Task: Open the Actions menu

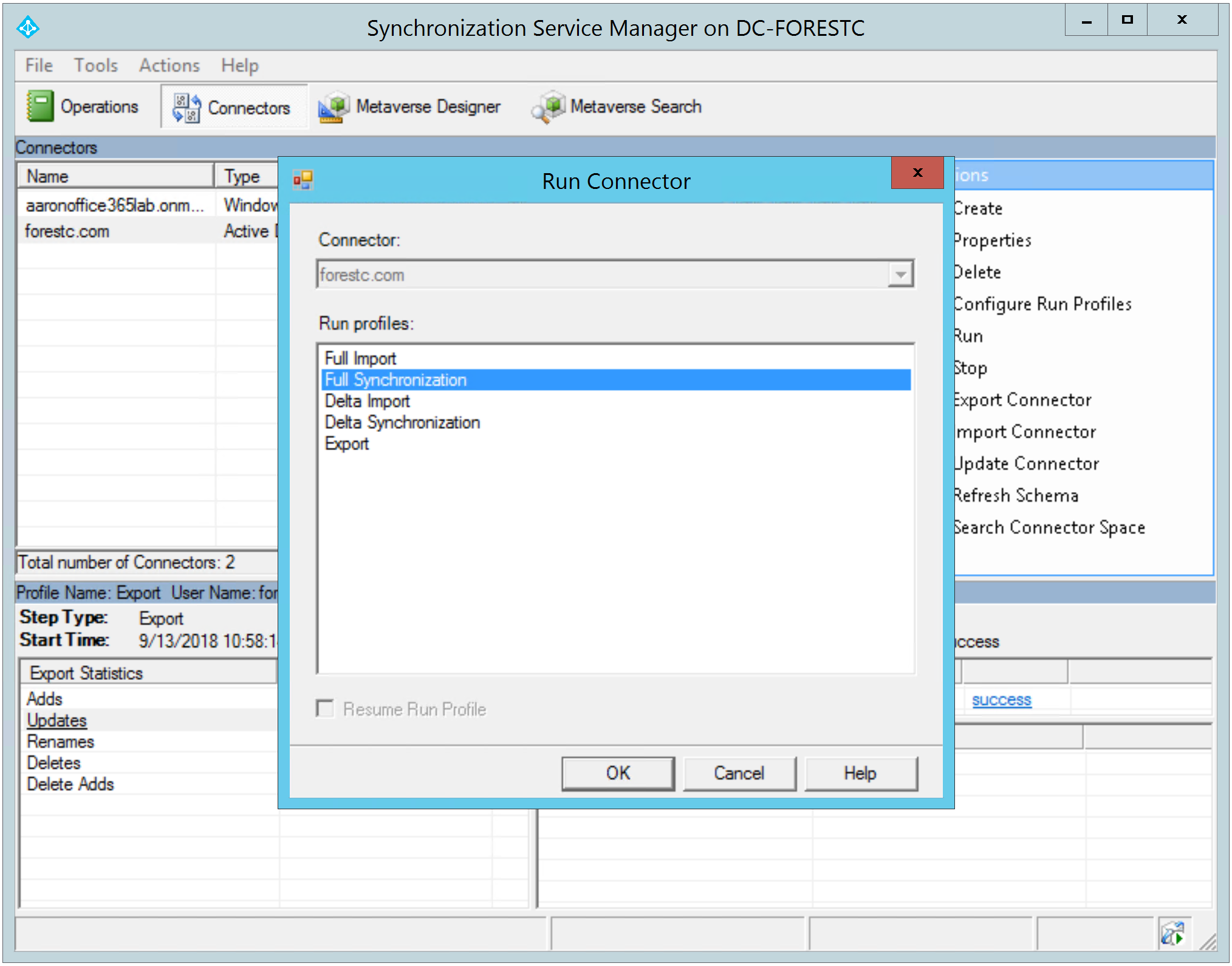Action: [169, 65]
